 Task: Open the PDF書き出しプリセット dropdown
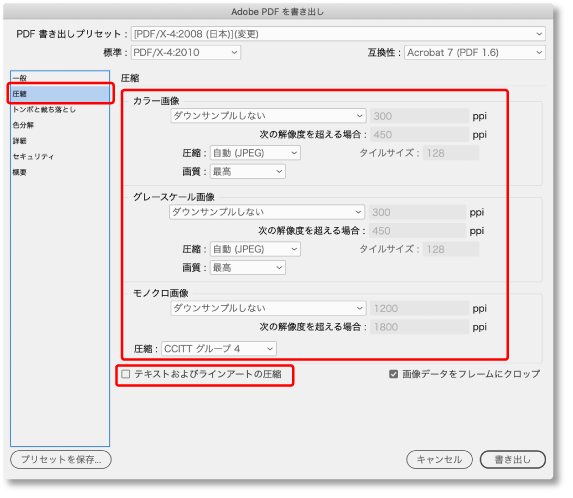point(338,34)
